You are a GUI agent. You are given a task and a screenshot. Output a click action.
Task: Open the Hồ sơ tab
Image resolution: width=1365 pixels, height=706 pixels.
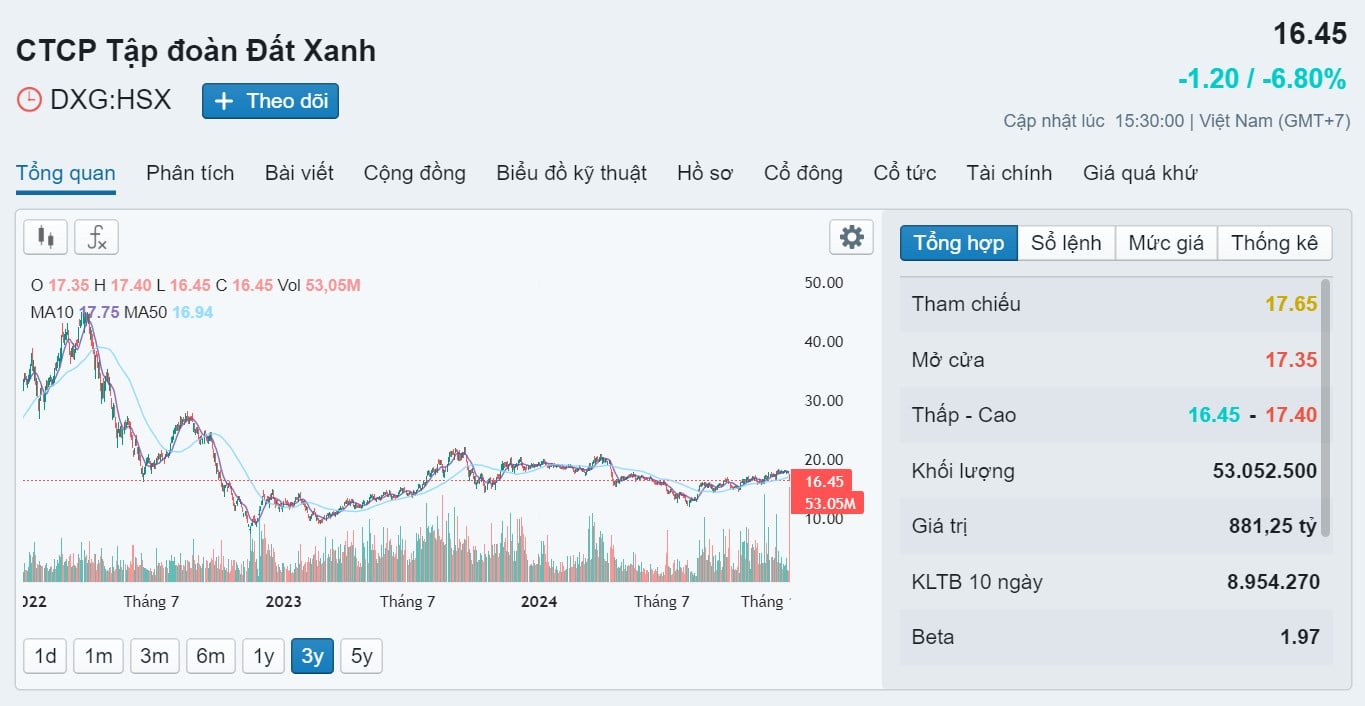(x=705, y=173)
